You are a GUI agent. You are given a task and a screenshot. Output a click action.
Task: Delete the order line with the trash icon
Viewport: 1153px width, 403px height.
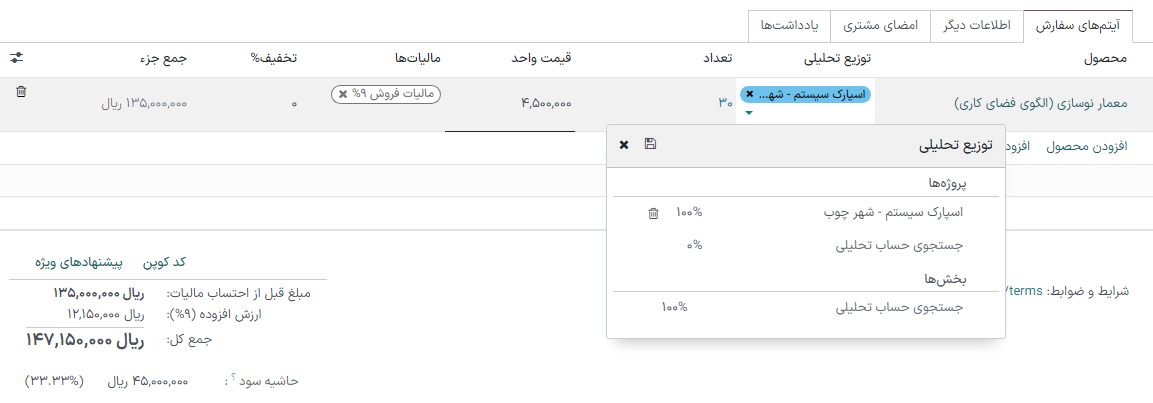pos(21,92)
